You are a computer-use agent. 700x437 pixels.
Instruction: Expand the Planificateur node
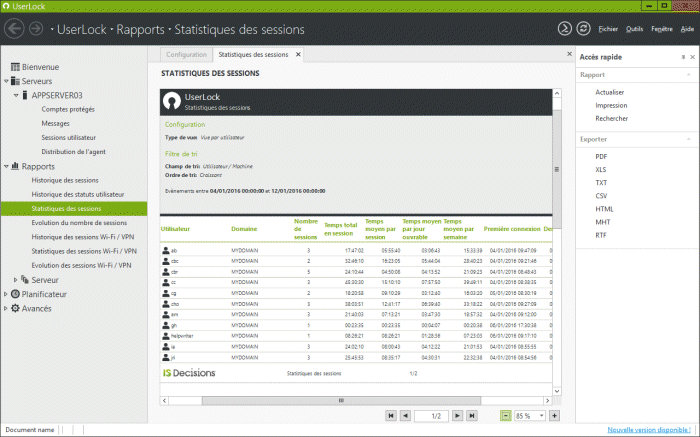click(5, 294)
